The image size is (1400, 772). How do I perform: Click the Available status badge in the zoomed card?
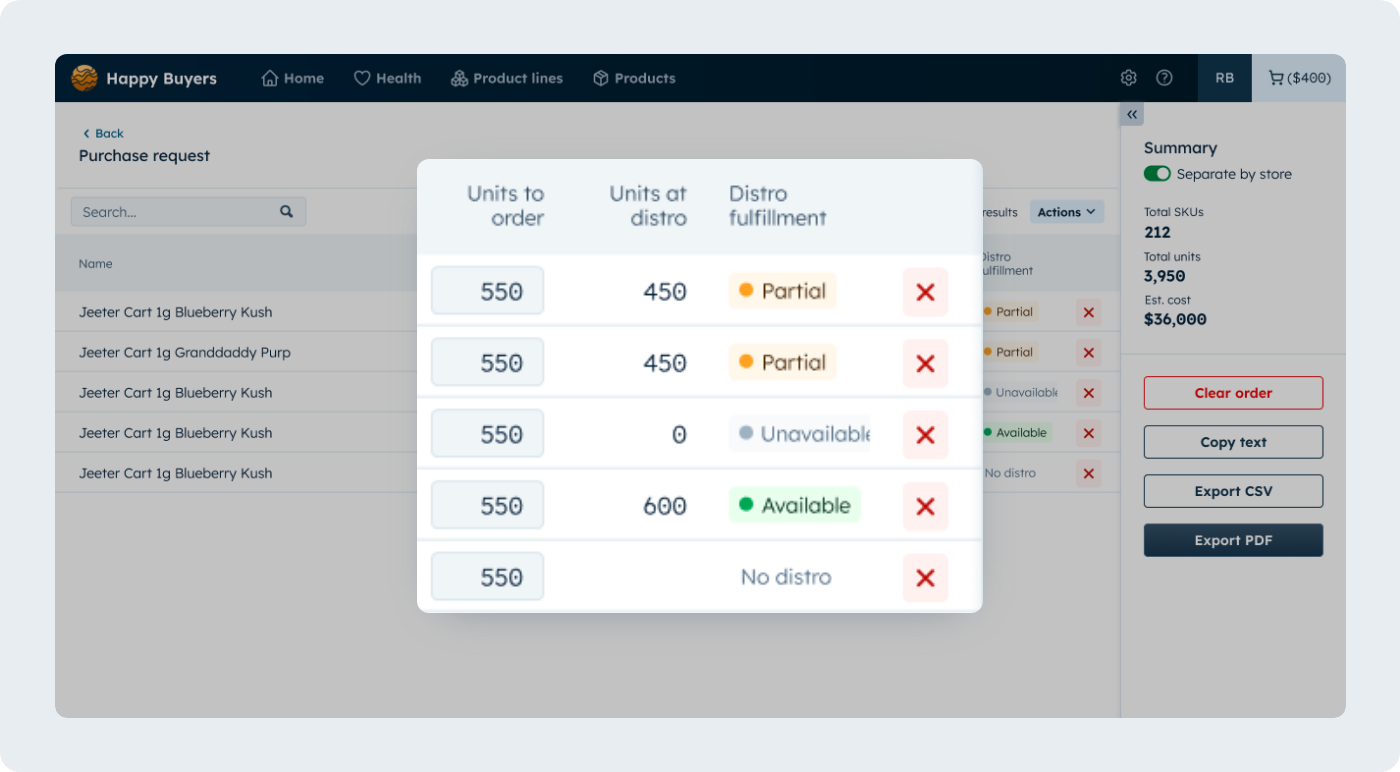[x=795, y=505]
